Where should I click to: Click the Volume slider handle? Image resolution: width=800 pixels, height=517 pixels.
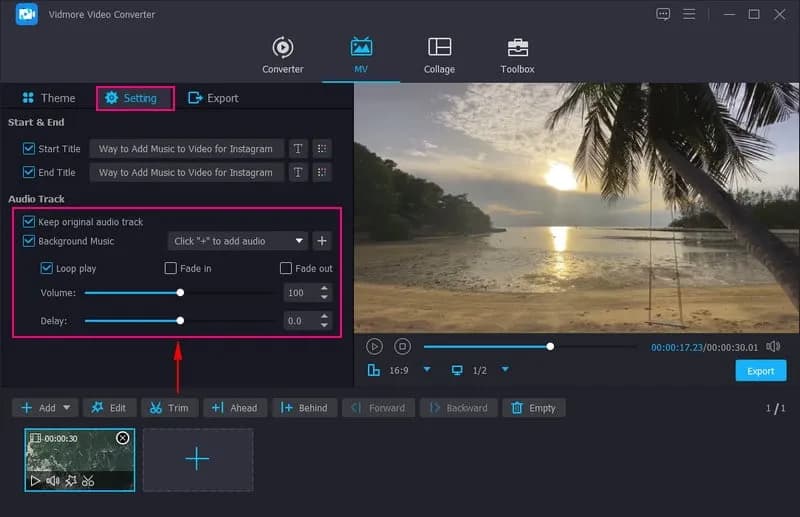pos(180,293)
